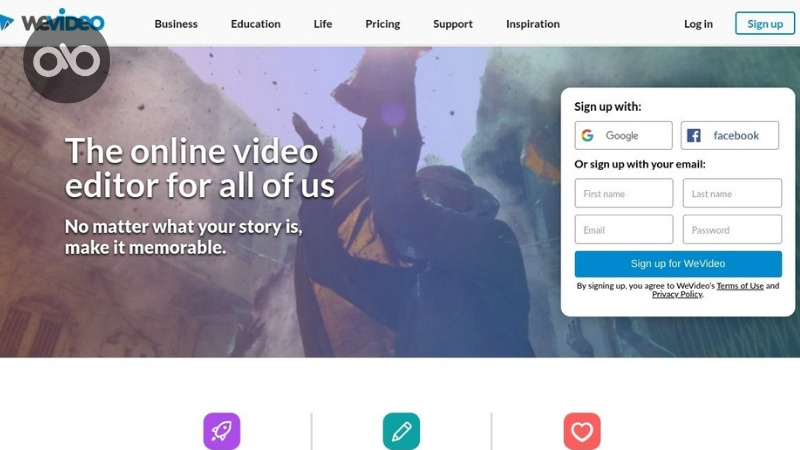Click the purple rocket icon
The width and height of the screenshot is (800, 450).
pyautogui.click(x=221, y=431)
